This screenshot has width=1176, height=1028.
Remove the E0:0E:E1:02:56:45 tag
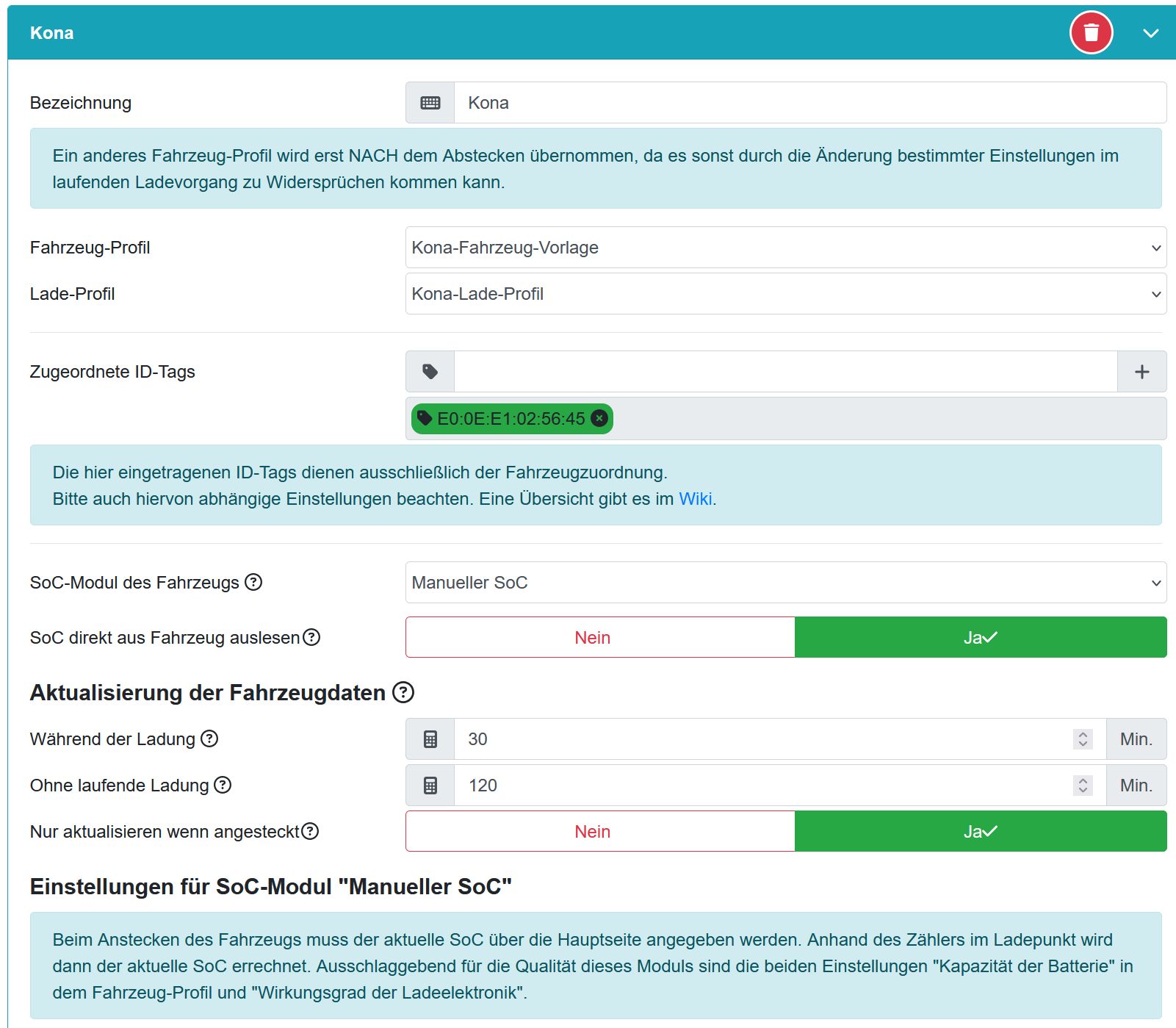click(x=599, y=419)
